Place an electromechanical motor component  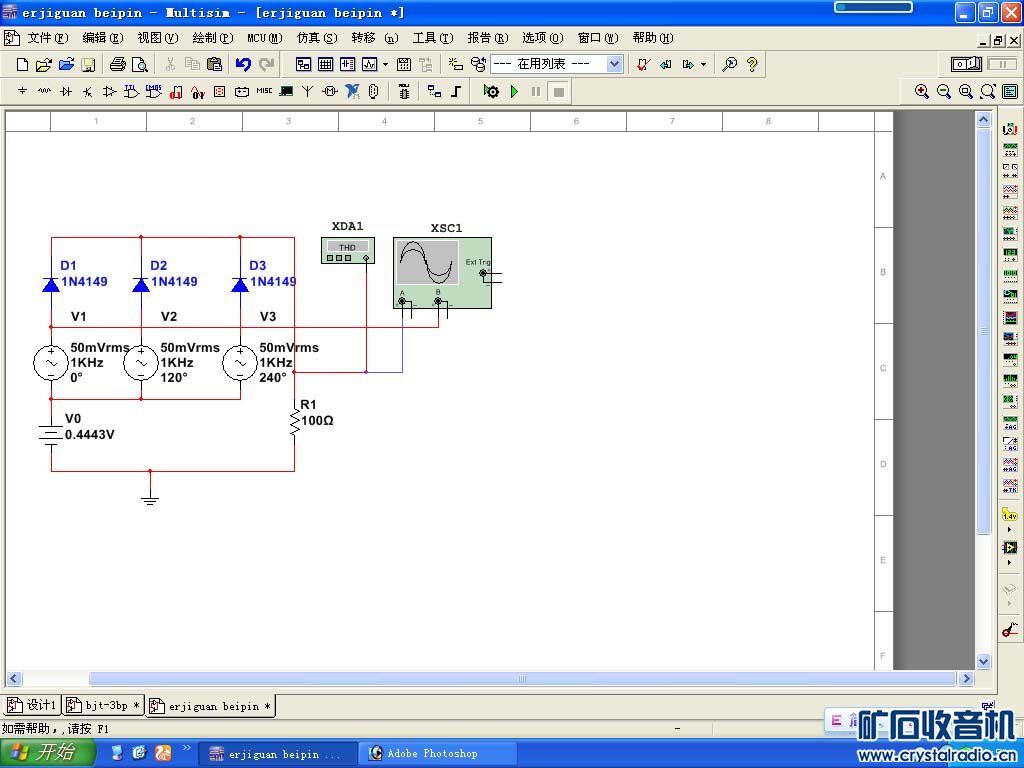coord(330,91)
